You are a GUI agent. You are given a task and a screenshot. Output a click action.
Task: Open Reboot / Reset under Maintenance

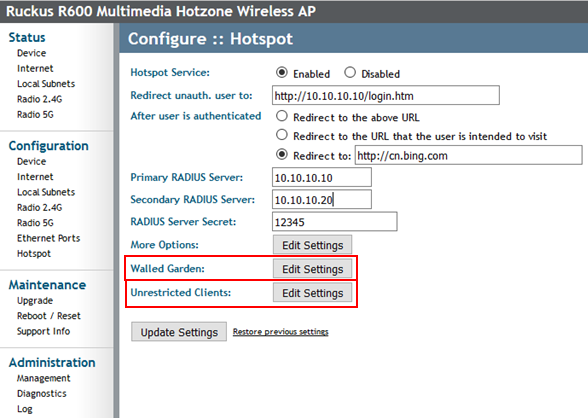tap(49, 316)
